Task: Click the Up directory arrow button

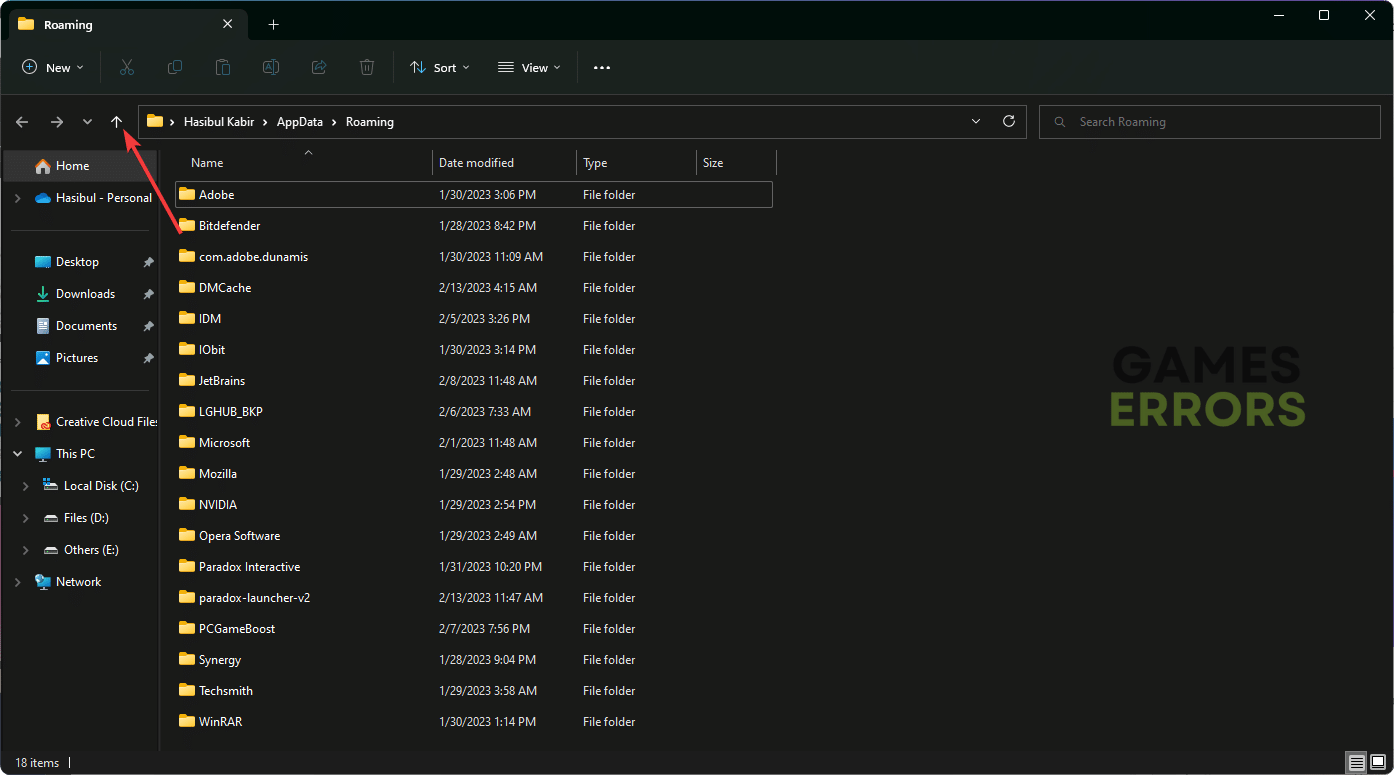Action: 116,122
